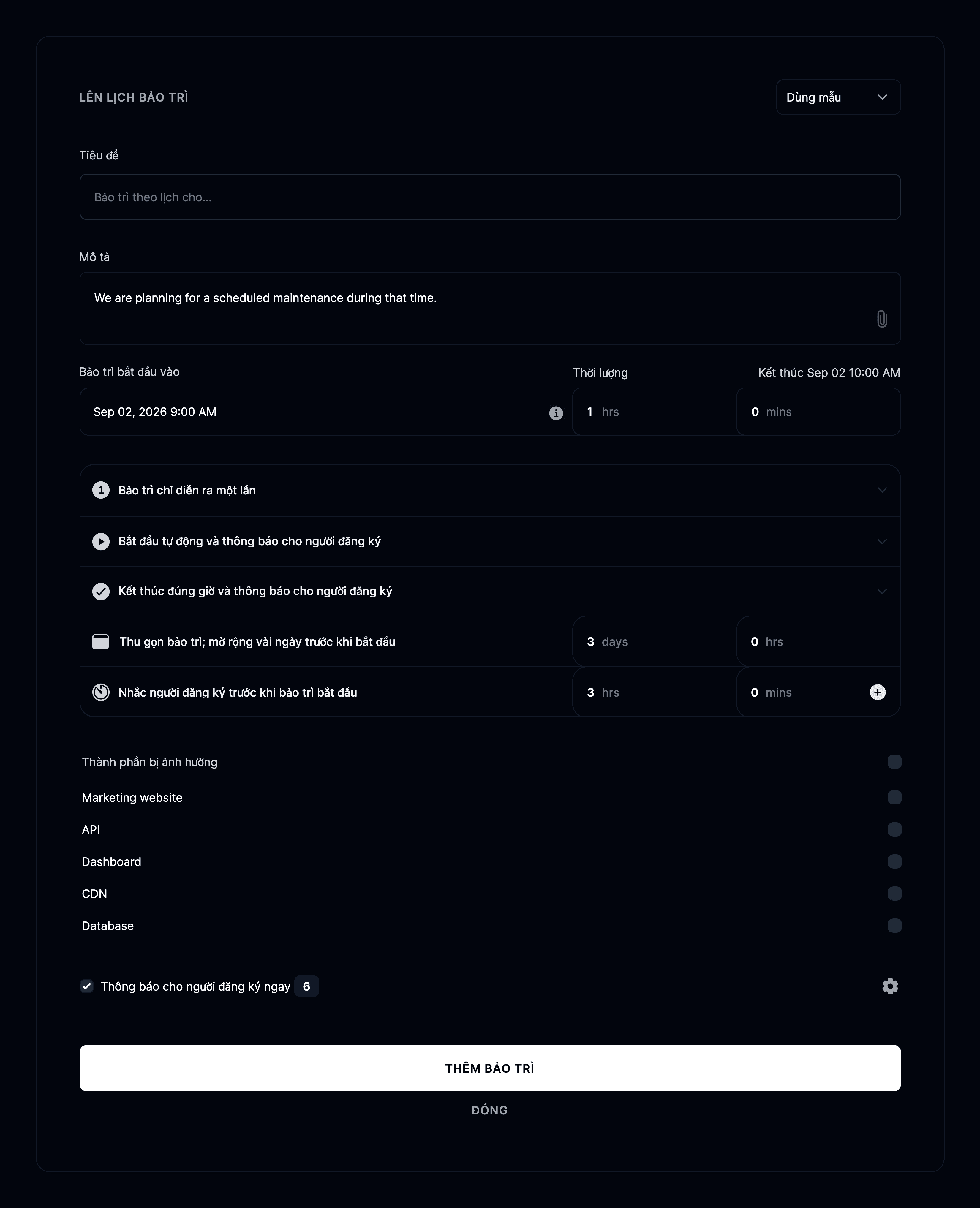Expand Bảo trì chỉ diễn ra một lần

[x=490, y=490]
